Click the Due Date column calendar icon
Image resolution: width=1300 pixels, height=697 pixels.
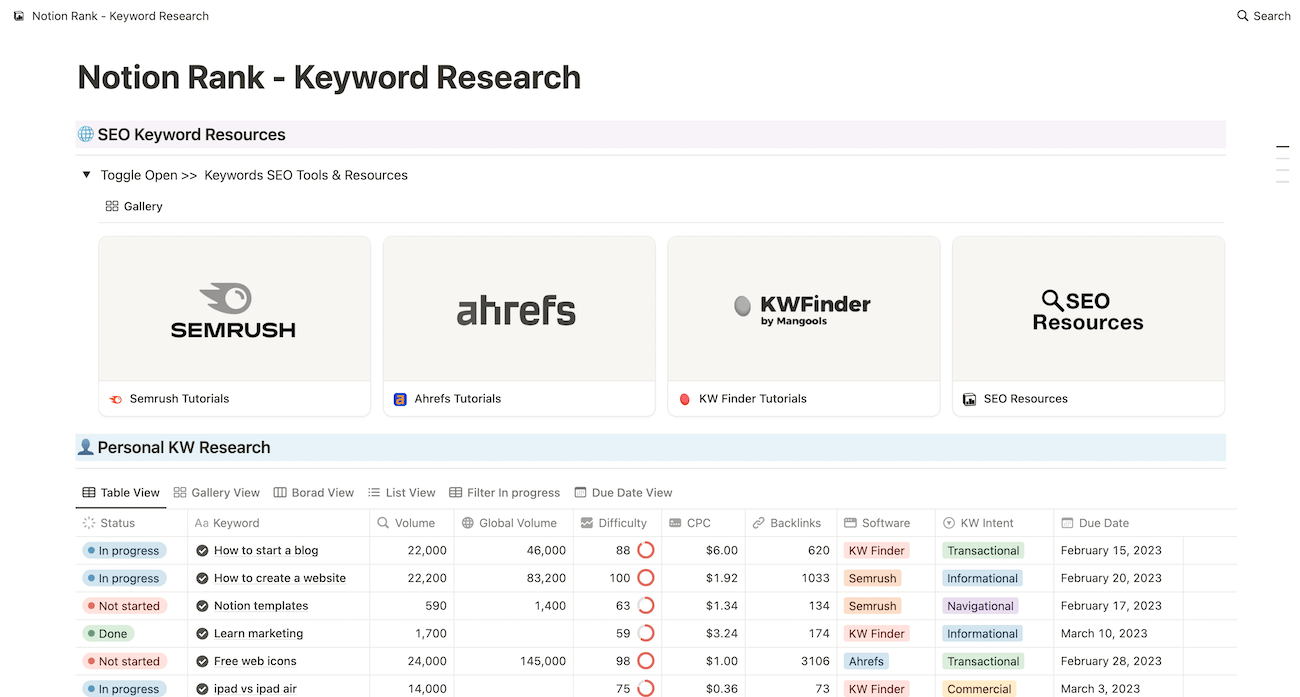click(x=1067, y=523)
